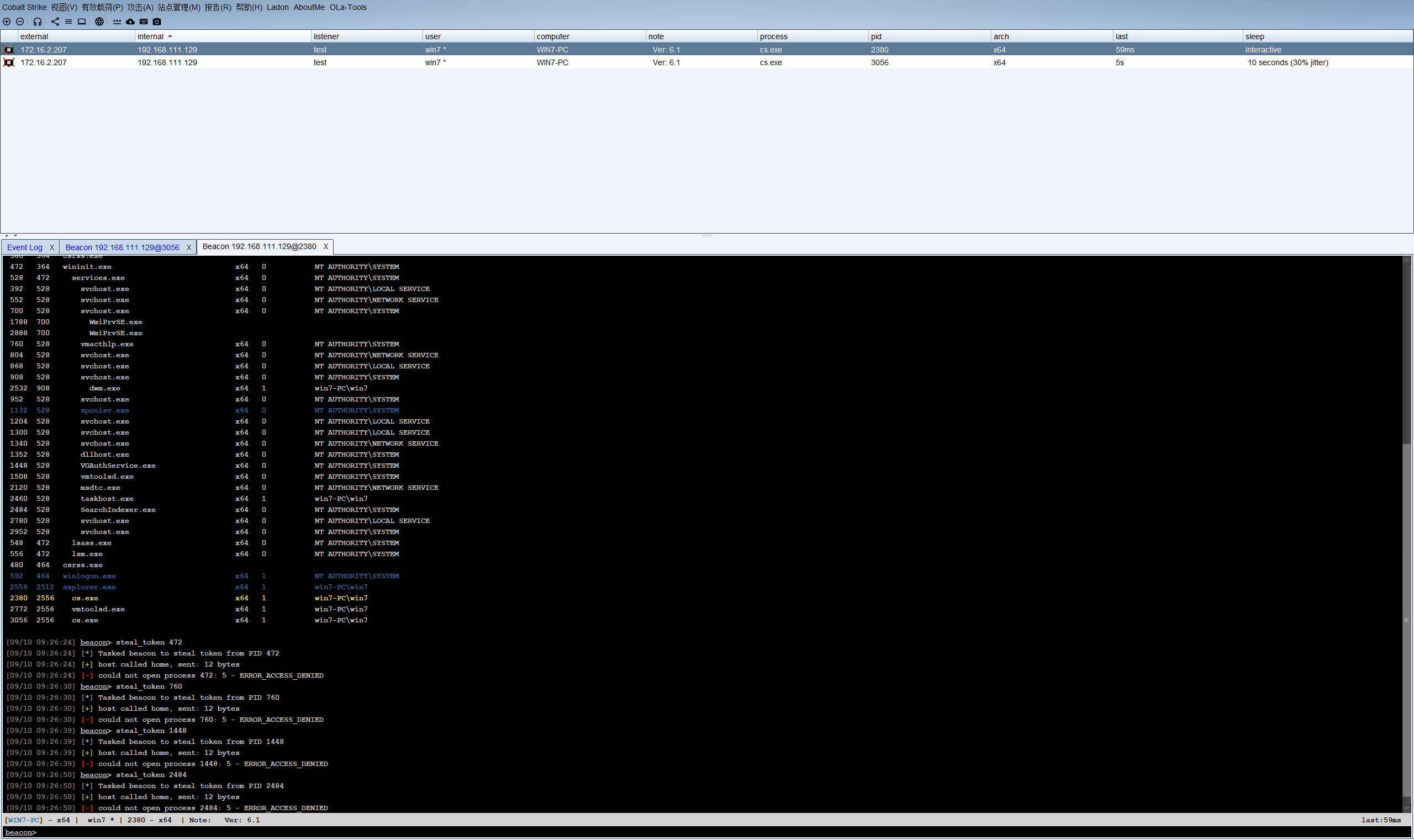Sort sessions by the pid column header
The width and height of the screenshot is (1414, 840).
click(876, 36)
